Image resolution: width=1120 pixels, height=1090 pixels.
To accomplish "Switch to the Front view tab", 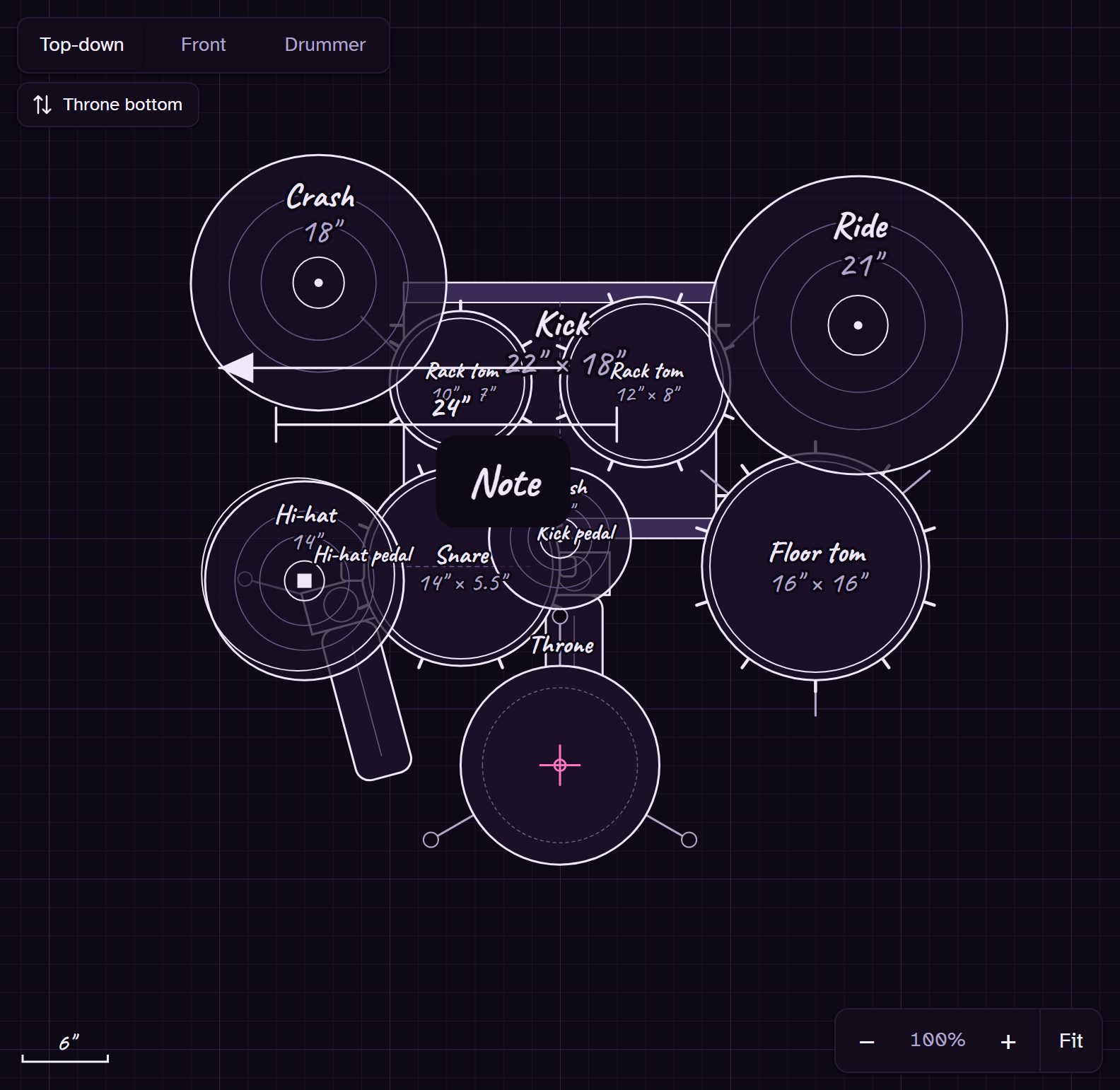I will [203, 45].
